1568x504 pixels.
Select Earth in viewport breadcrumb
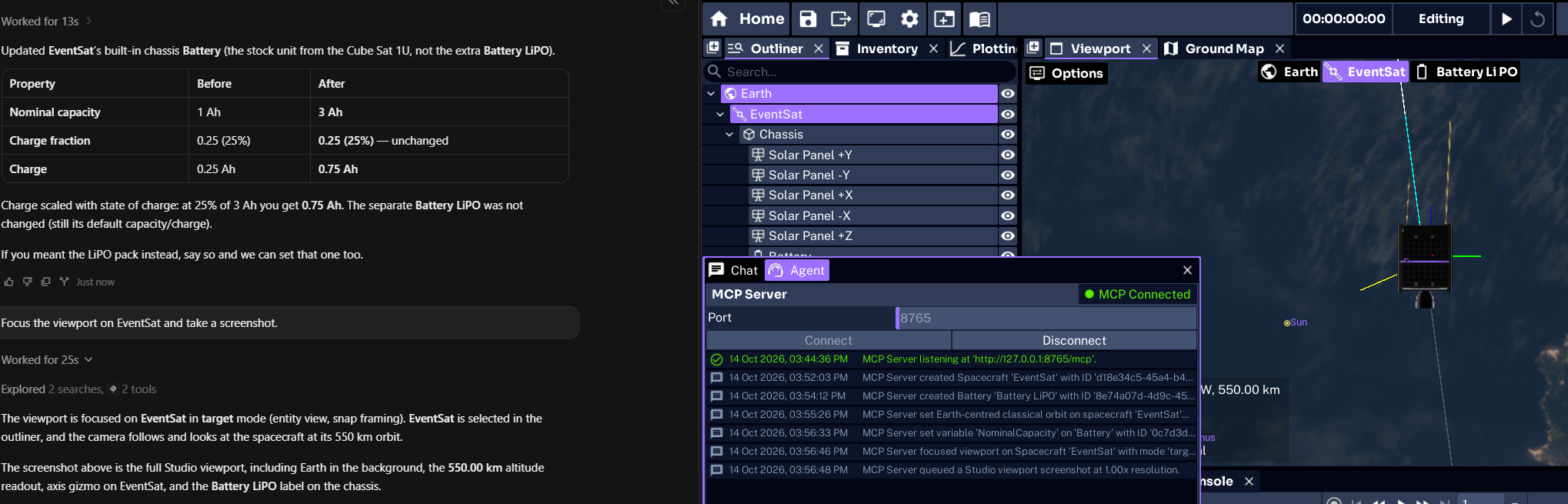(1290, 72)
